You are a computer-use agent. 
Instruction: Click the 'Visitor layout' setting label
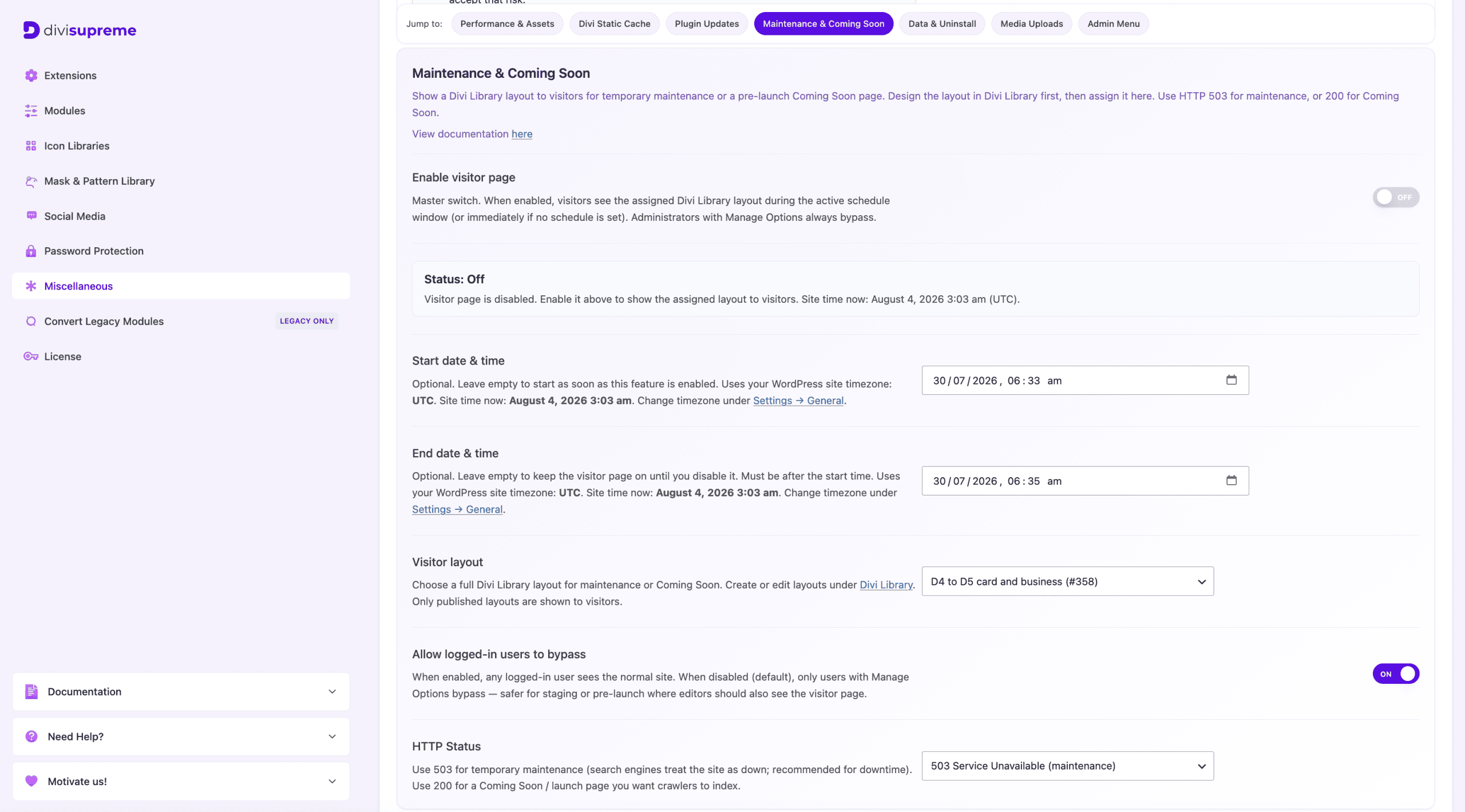pos(447,562)
